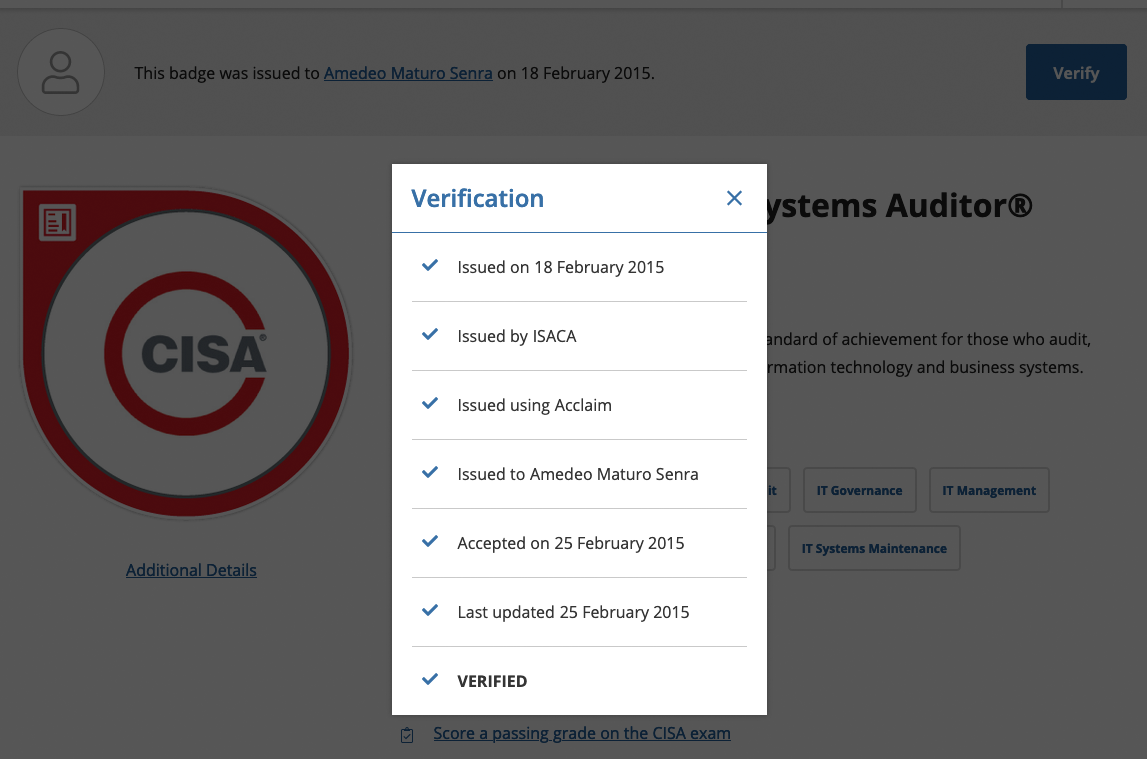Select the IT Governance skill tag
Screen dimensions: 1147x759
click(860, 490)
